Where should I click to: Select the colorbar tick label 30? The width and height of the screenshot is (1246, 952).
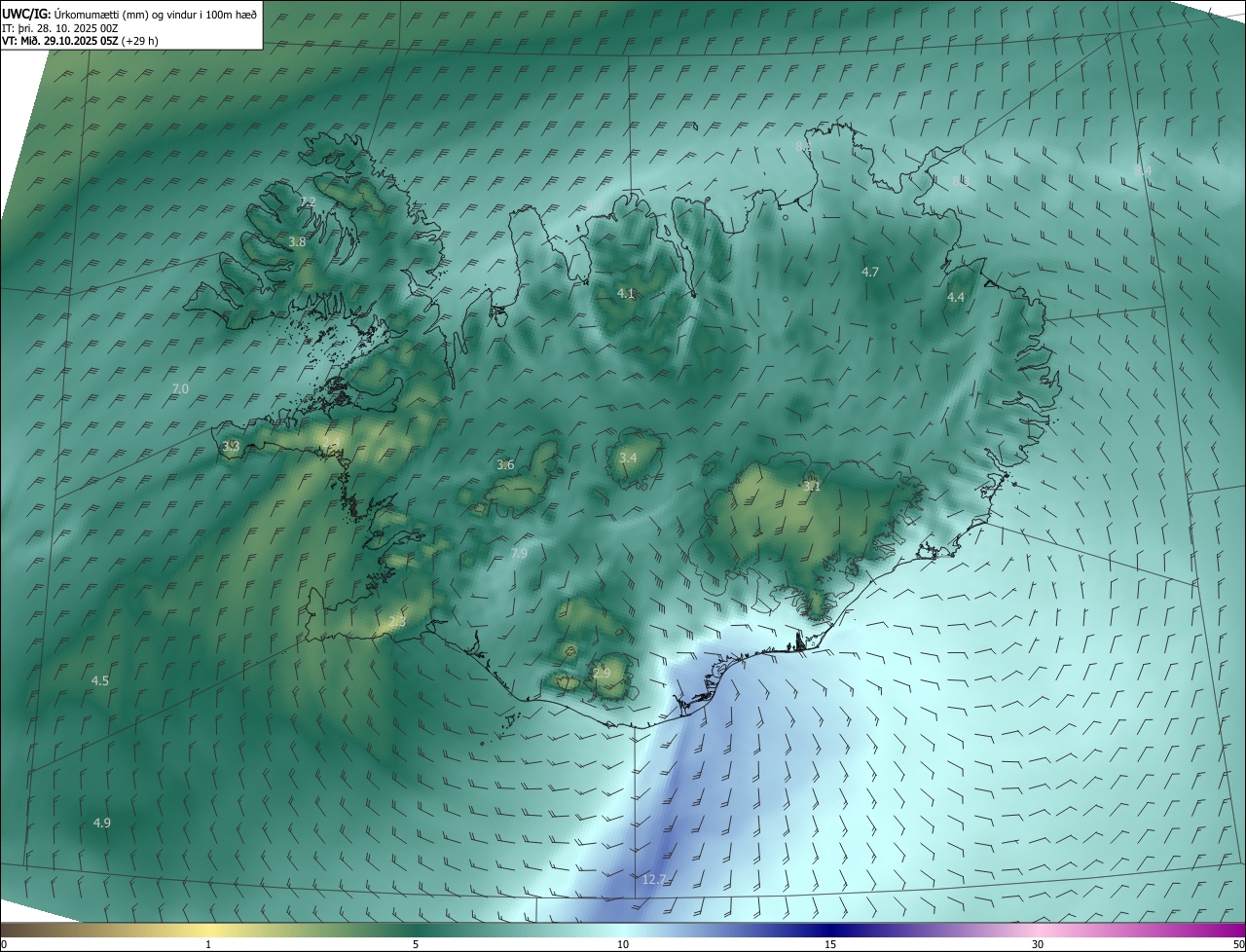point(1038,944)
